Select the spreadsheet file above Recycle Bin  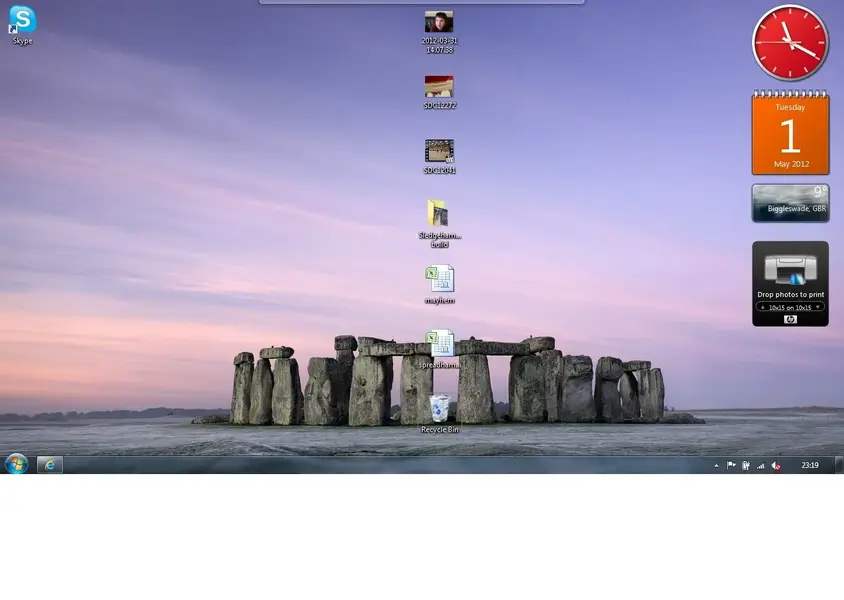coord(439,345)
